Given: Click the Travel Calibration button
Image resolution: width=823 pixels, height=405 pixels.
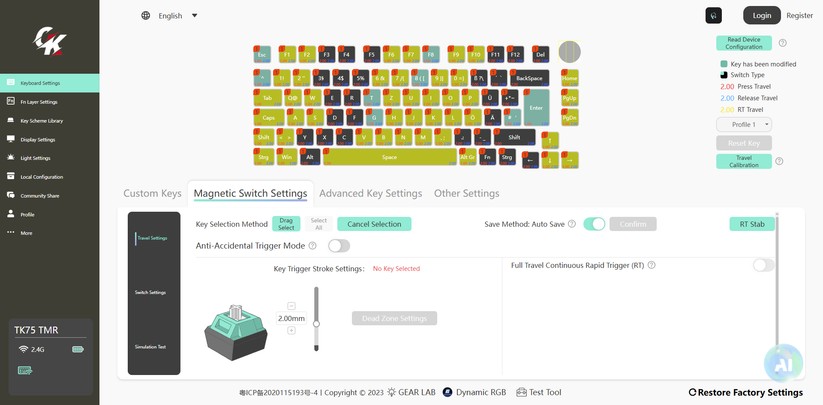Looking at the screenshot, I should click(744, 161).
